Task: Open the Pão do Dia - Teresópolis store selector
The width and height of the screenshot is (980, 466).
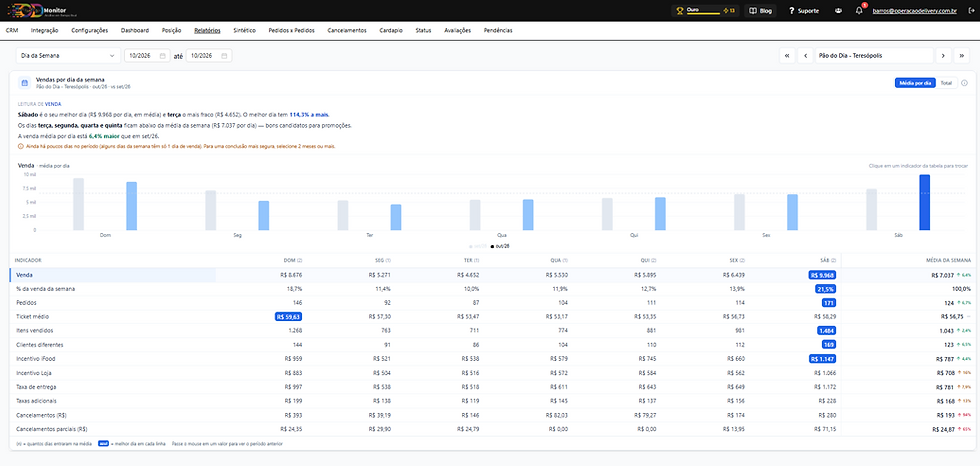Action: tap(874, 56)
